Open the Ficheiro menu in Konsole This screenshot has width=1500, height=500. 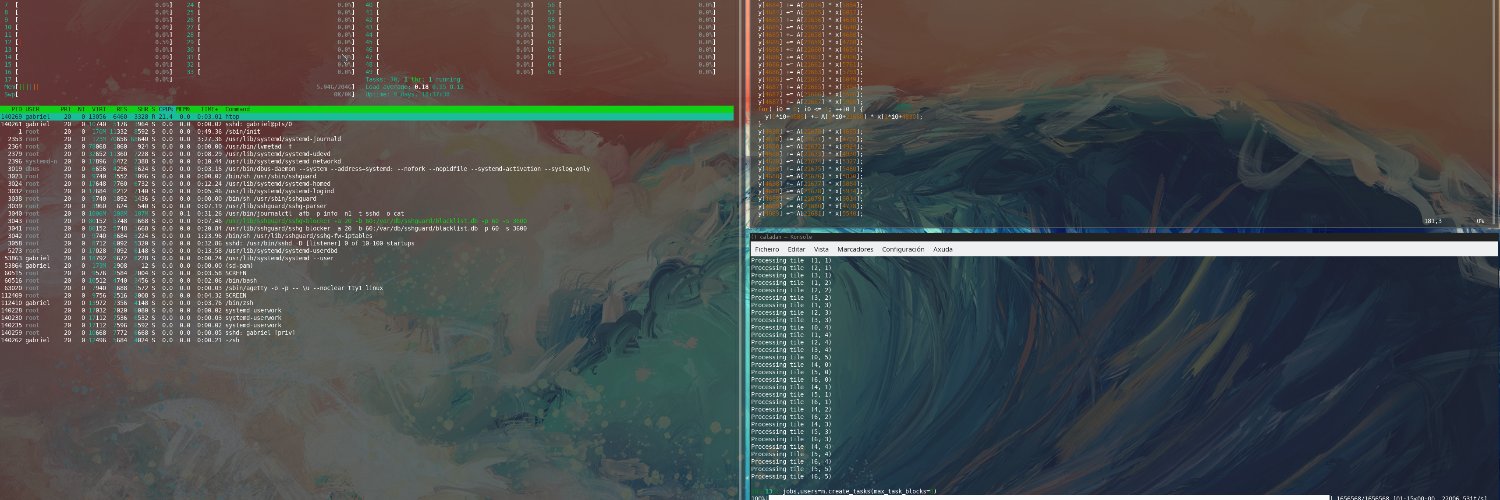767,249
